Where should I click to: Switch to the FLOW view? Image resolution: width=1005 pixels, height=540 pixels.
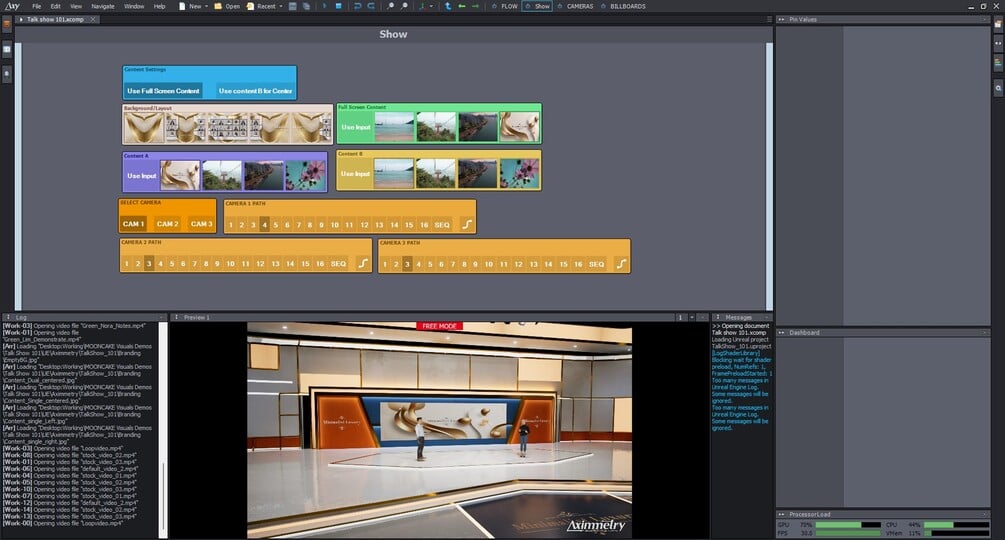click(x=505, y=6)
